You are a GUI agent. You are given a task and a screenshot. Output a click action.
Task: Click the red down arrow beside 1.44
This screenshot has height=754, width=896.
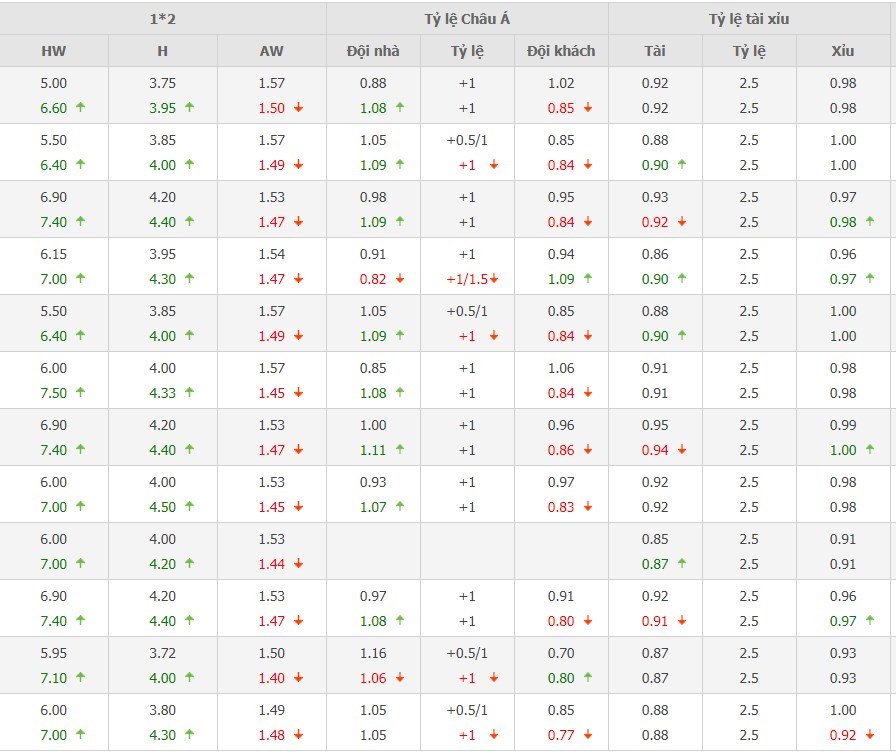[x=298, y=564]
